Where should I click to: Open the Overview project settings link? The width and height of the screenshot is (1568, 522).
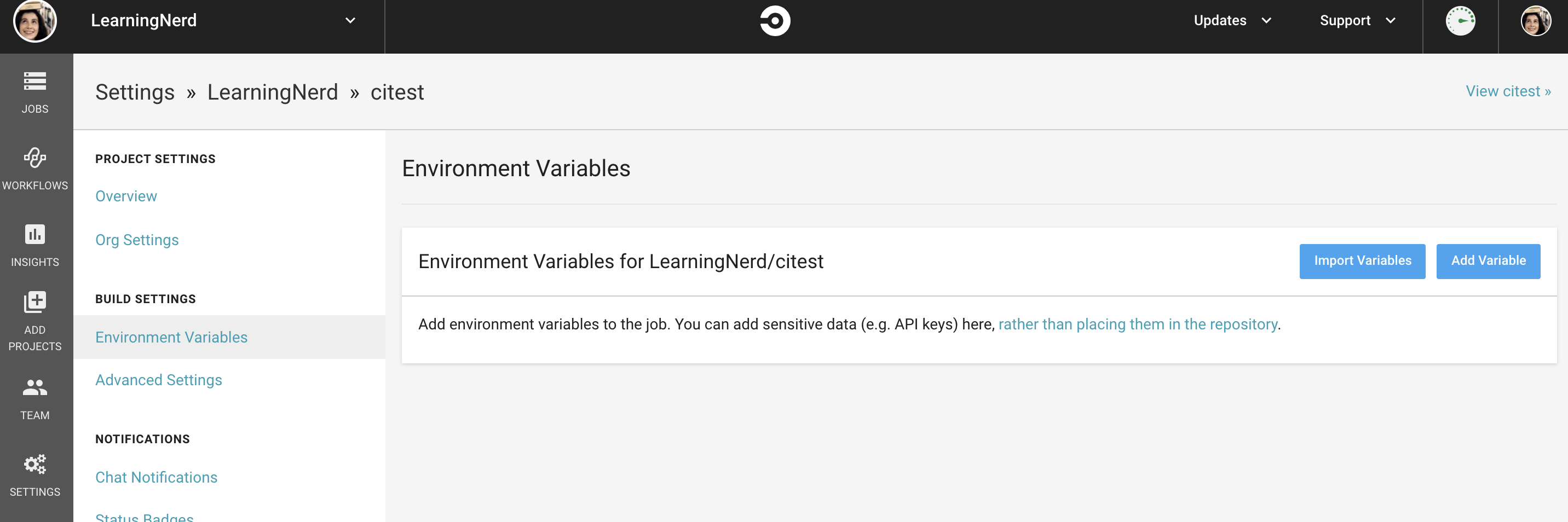(126, 196)
